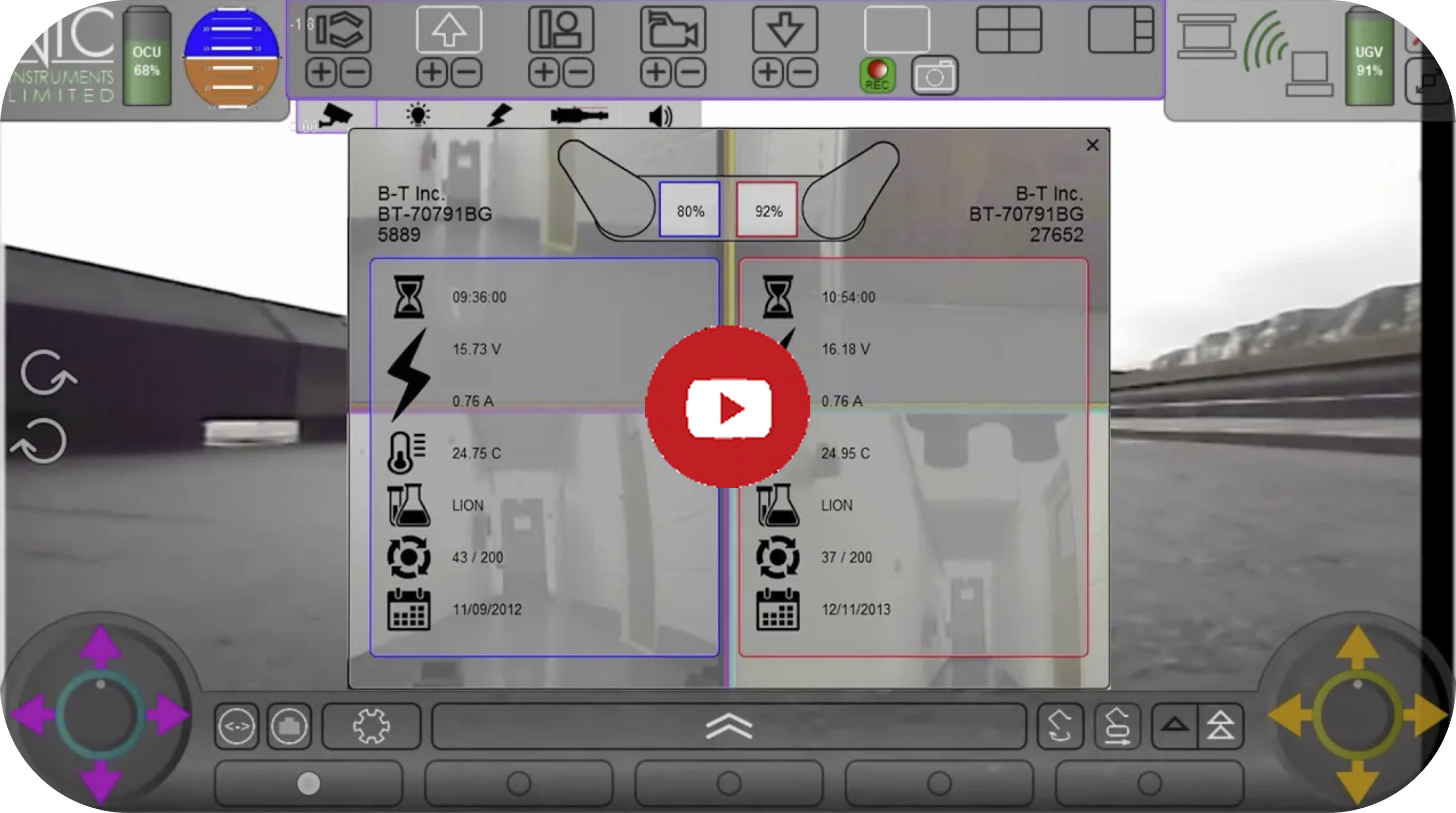
Task: Play the video with the red YouTube button
Action: pos(728,407)
